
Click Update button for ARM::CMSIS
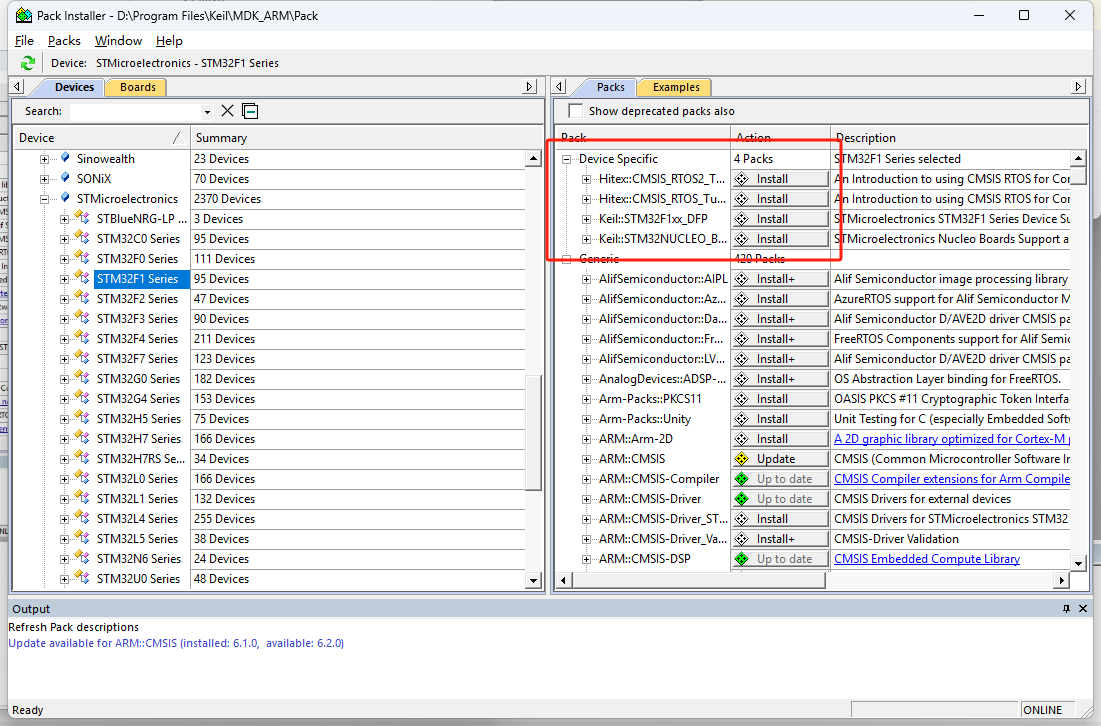pyautogui.click(x=780, y=459)
